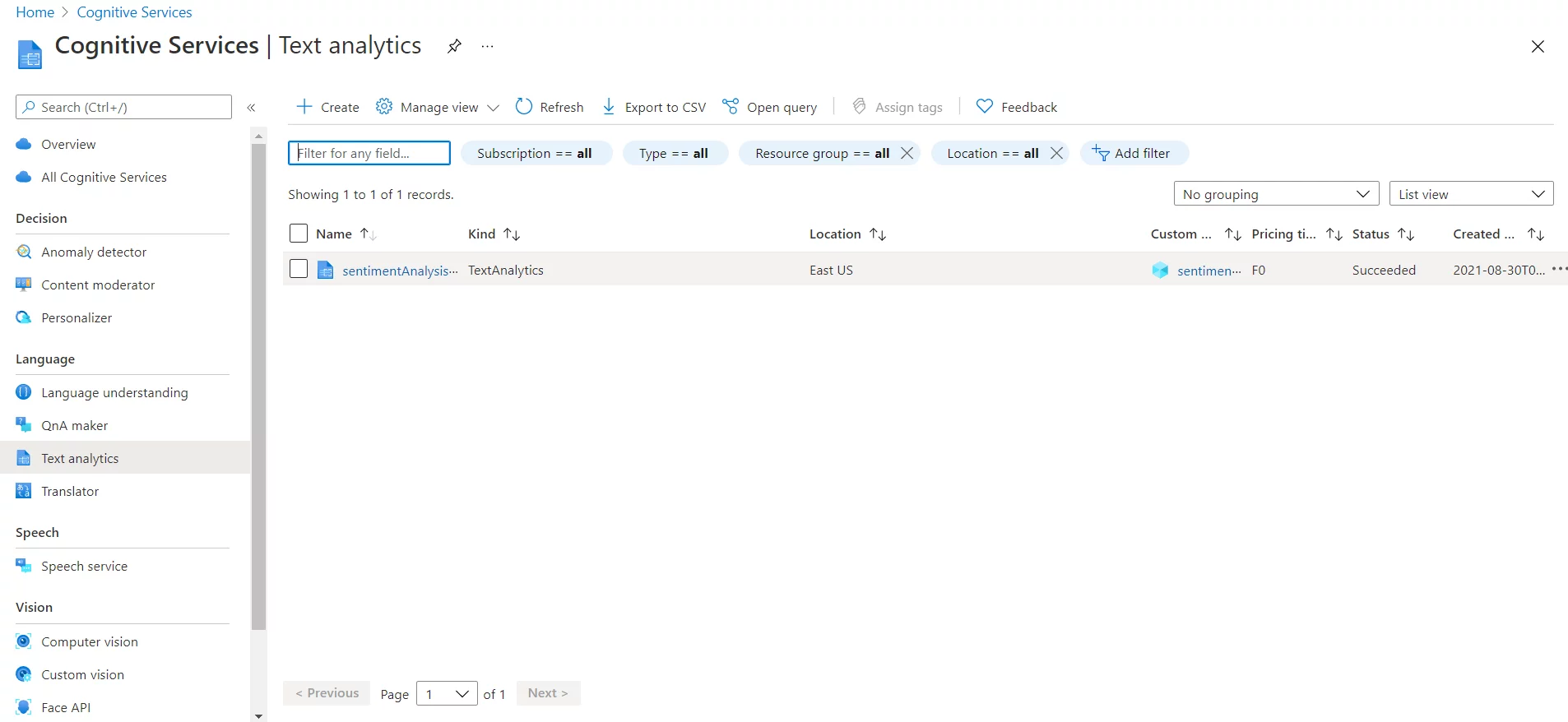Click the Computer vision icon
The image size is (1568, 722).
(x=24, y=641)
